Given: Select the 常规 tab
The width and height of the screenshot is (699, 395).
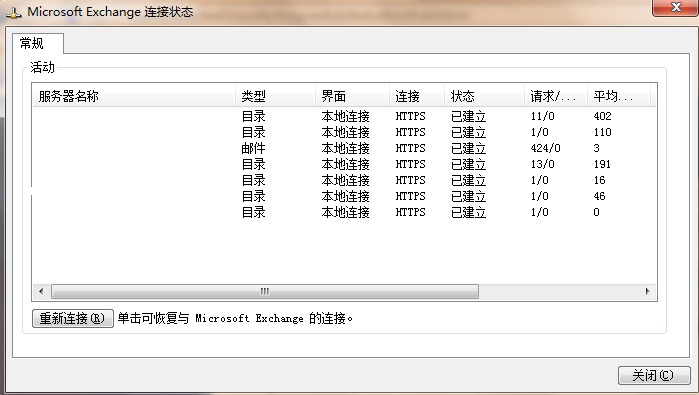Looking at the screenshot, I should pos(38,43).
